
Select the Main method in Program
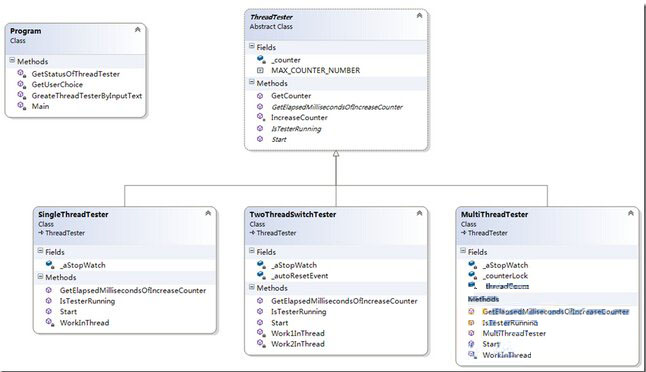(40, 106)
